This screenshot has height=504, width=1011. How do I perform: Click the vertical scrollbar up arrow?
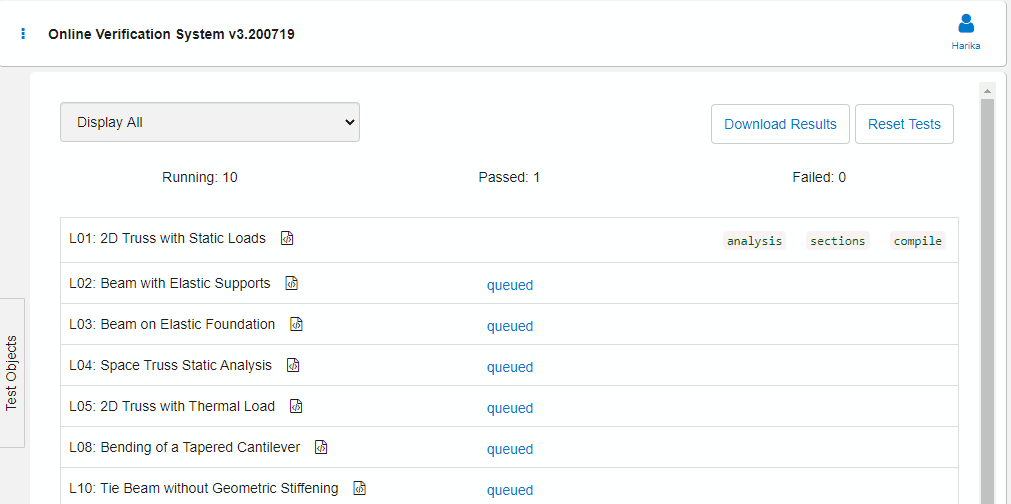[x=986, y=90]
